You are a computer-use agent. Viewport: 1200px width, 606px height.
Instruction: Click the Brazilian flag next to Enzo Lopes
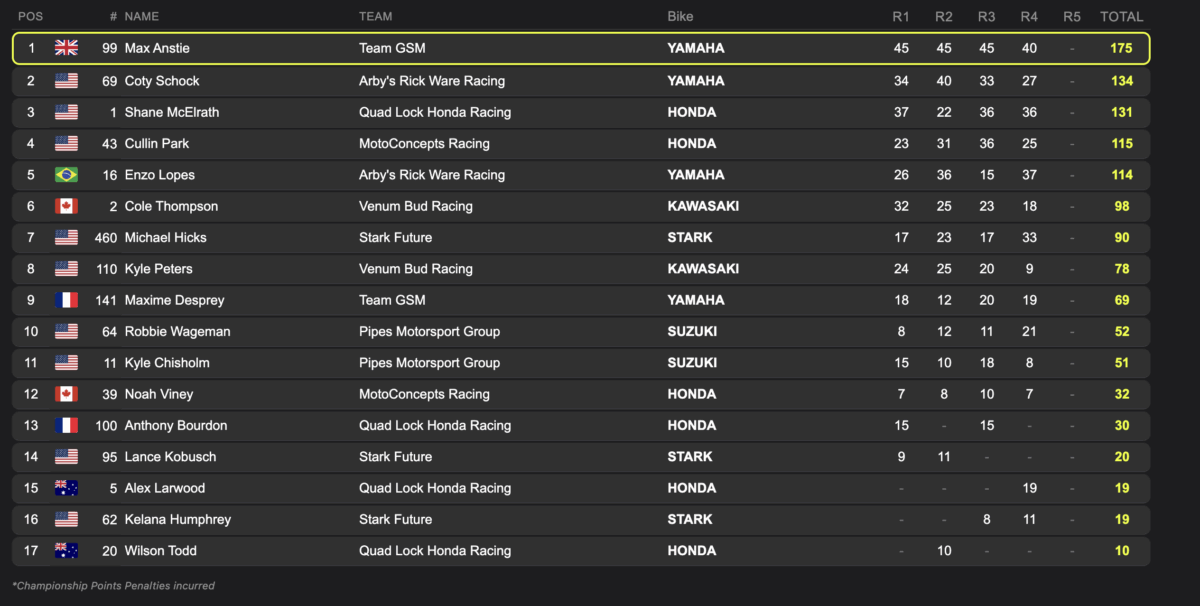coord(66,175)
